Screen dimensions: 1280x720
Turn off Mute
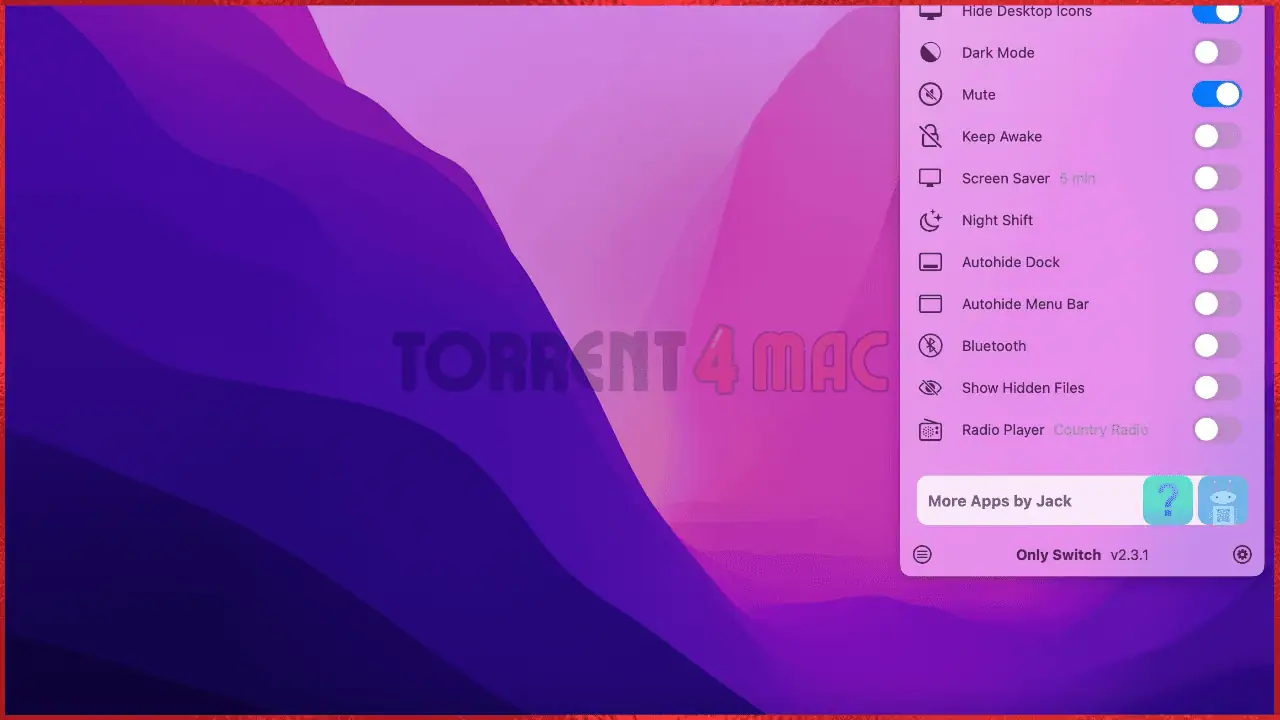coord(1217,94)
